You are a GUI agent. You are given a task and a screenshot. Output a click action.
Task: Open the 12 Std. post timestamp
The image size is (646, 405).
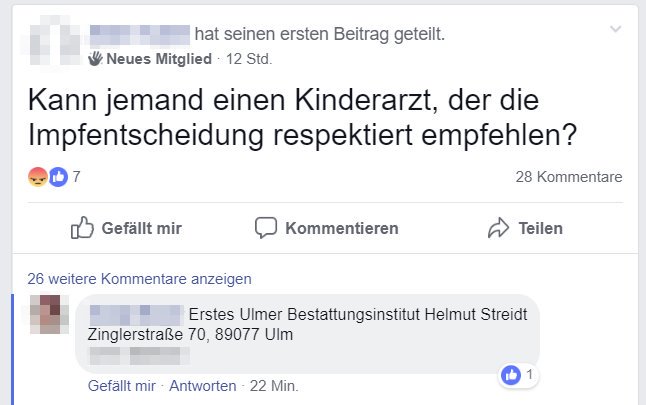click(249, 59)
